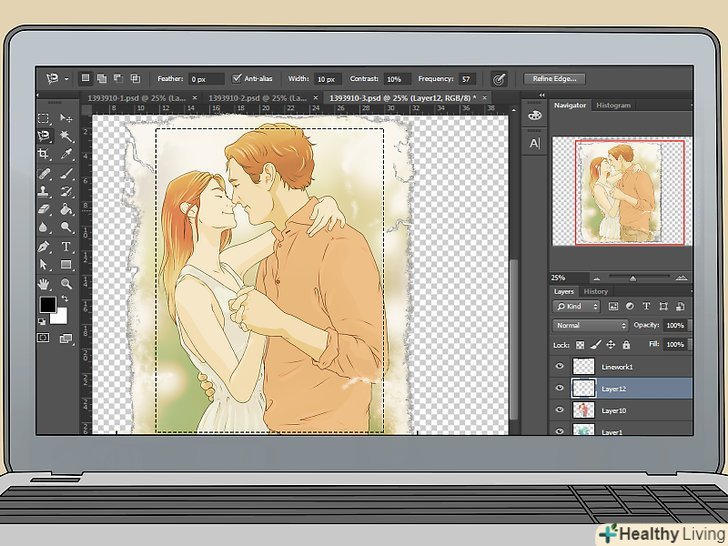Select the Magnetic Lasso tool in toolbox
The height and width of the screenshot is (546, 728).
[x=44, y=136]
